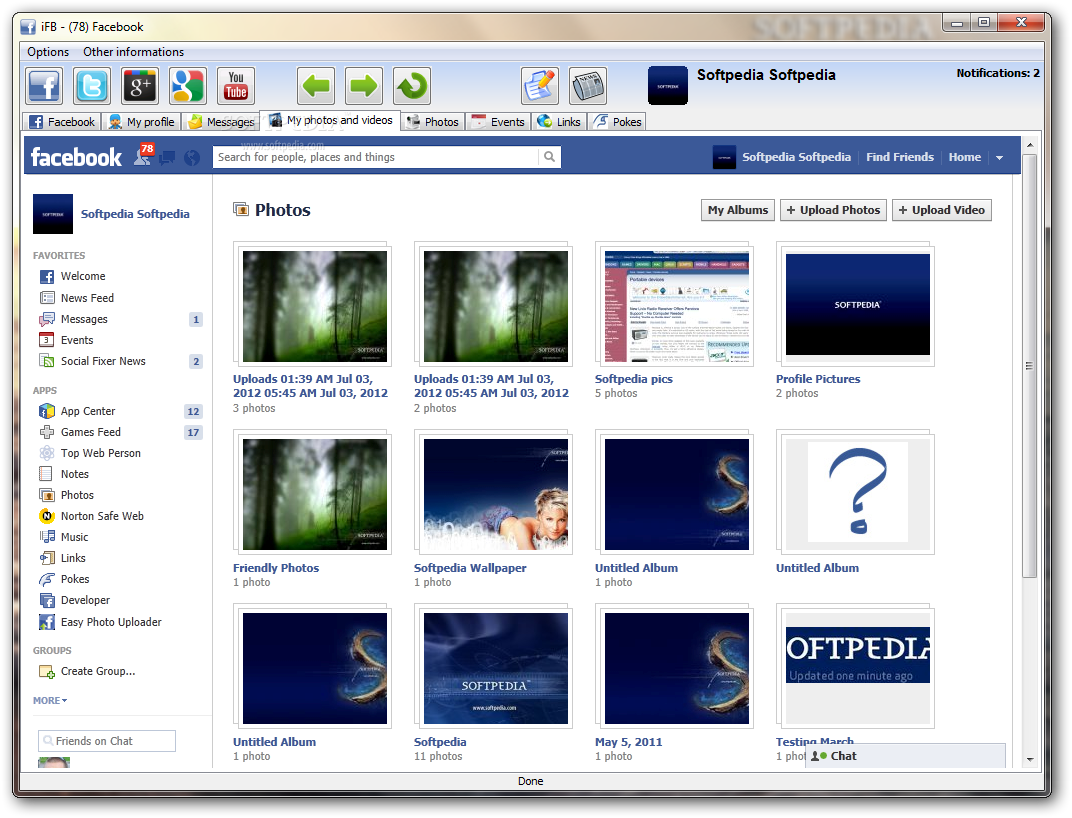This screenshot has width=1072, height=818.
Task: Click the scroll up arrow of page
Action: [1030, 146]
